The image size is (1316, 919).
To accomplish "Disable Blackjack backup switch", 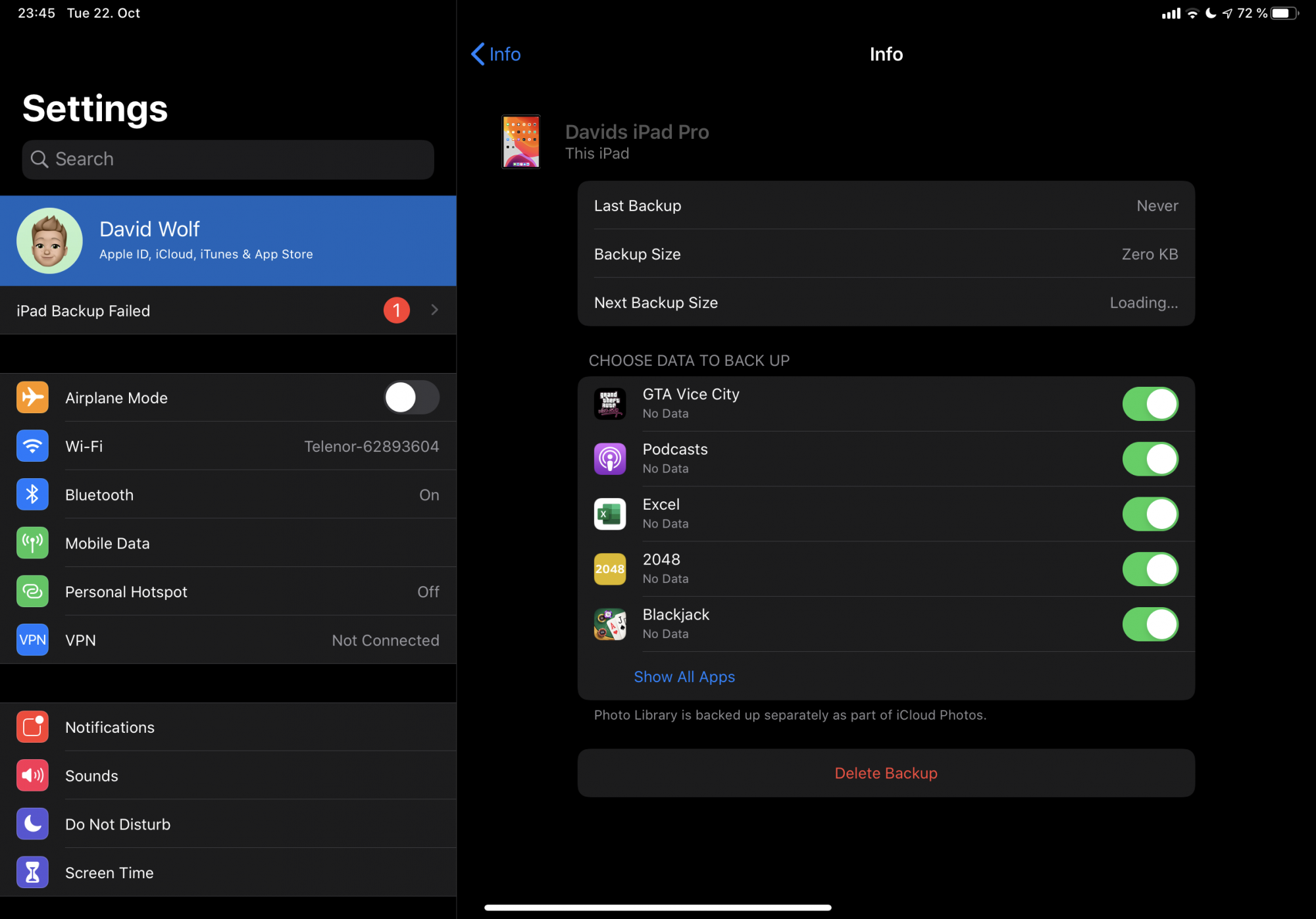I will click(x=1150, y=624).
